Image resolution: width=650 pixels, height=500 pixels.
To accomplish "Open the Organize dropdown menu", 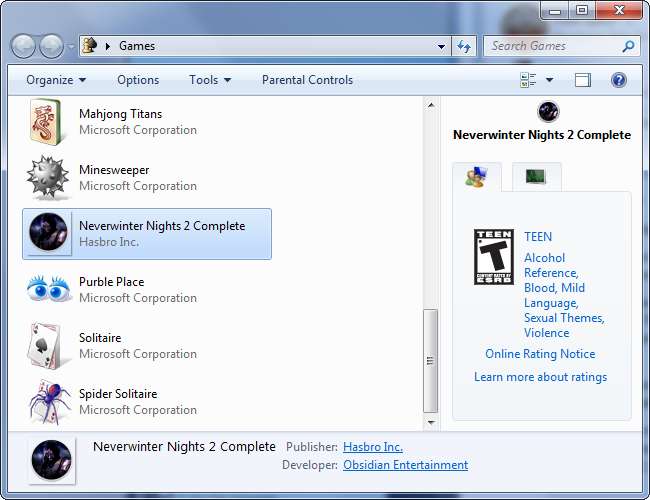I will 56,80.
